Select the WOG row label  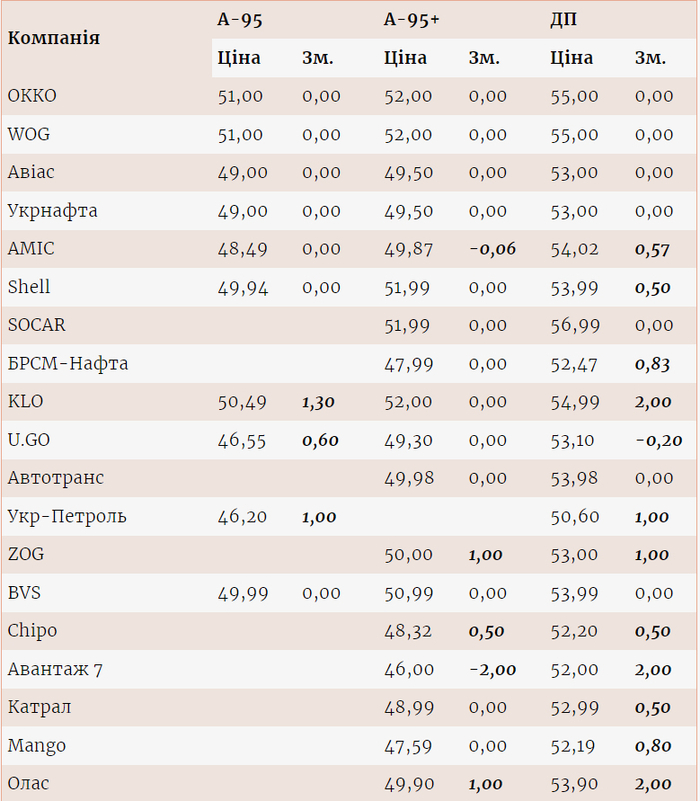[x=31, y=134]
